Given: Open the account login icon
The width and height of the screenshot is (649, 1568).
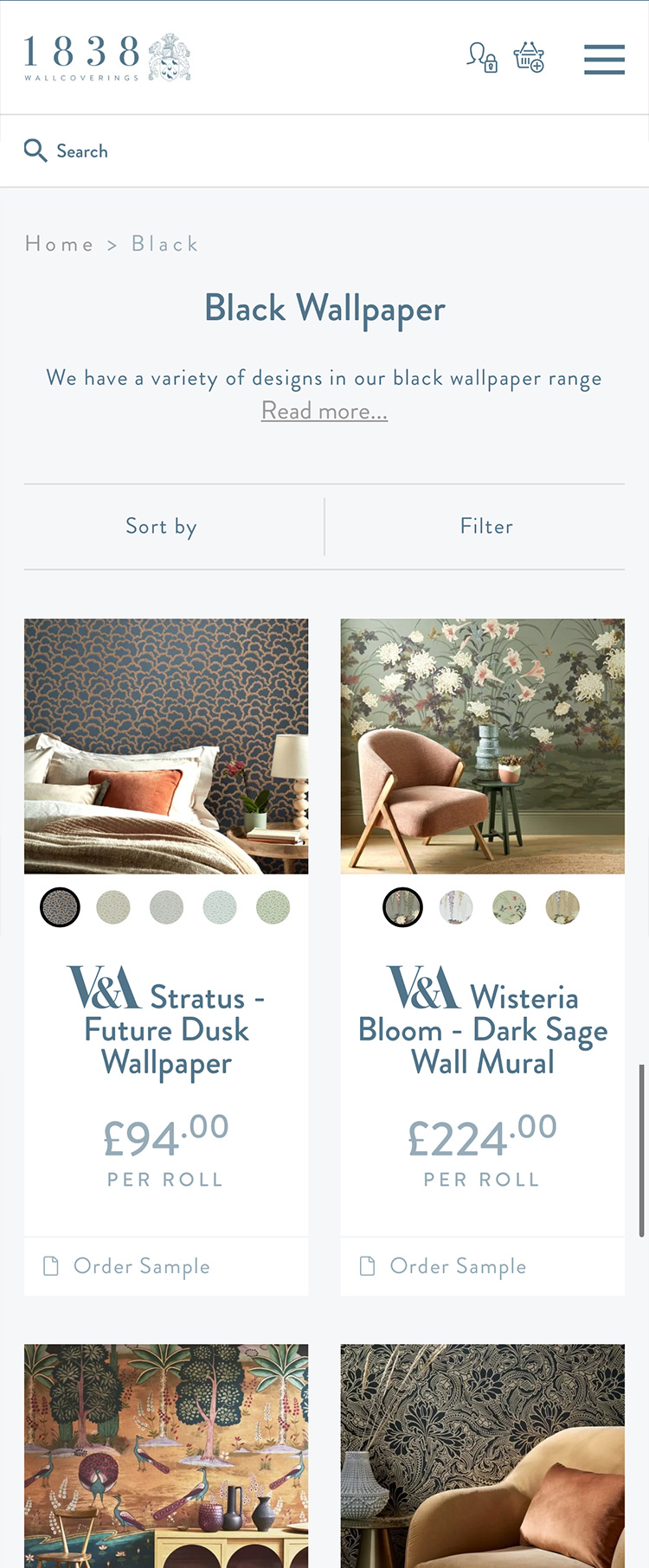Looking at the screenshot, I should 482,57.
